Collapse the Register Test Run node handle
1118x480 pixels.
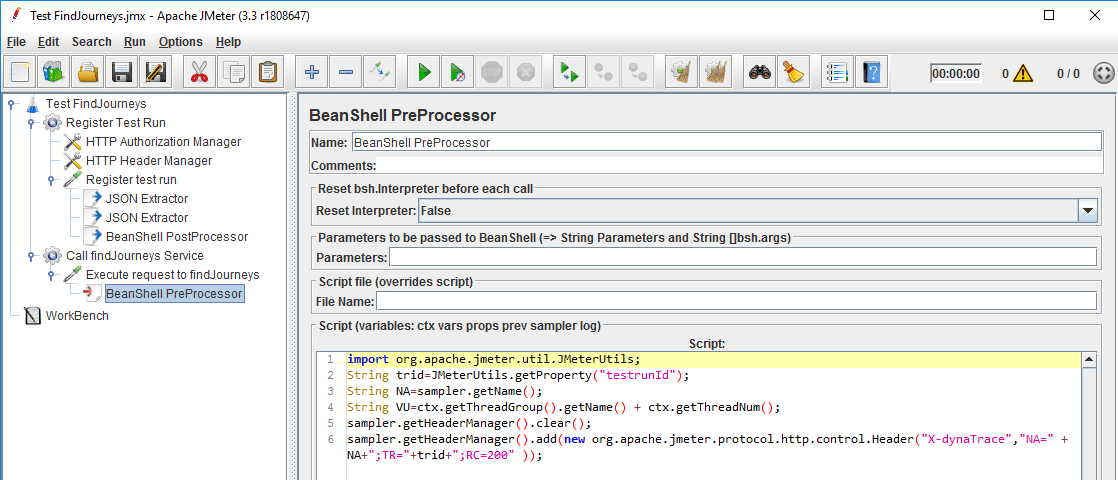[x=31, y=123]
